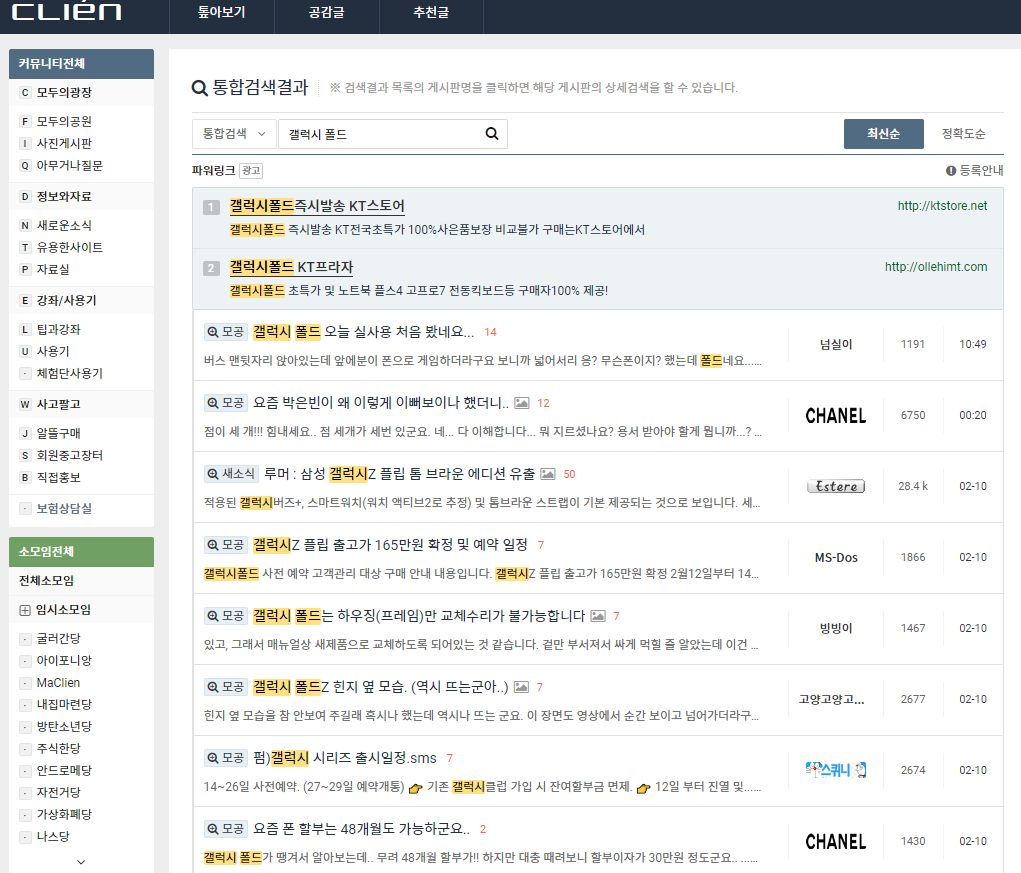Open 등록안내 link

point(981,171)
